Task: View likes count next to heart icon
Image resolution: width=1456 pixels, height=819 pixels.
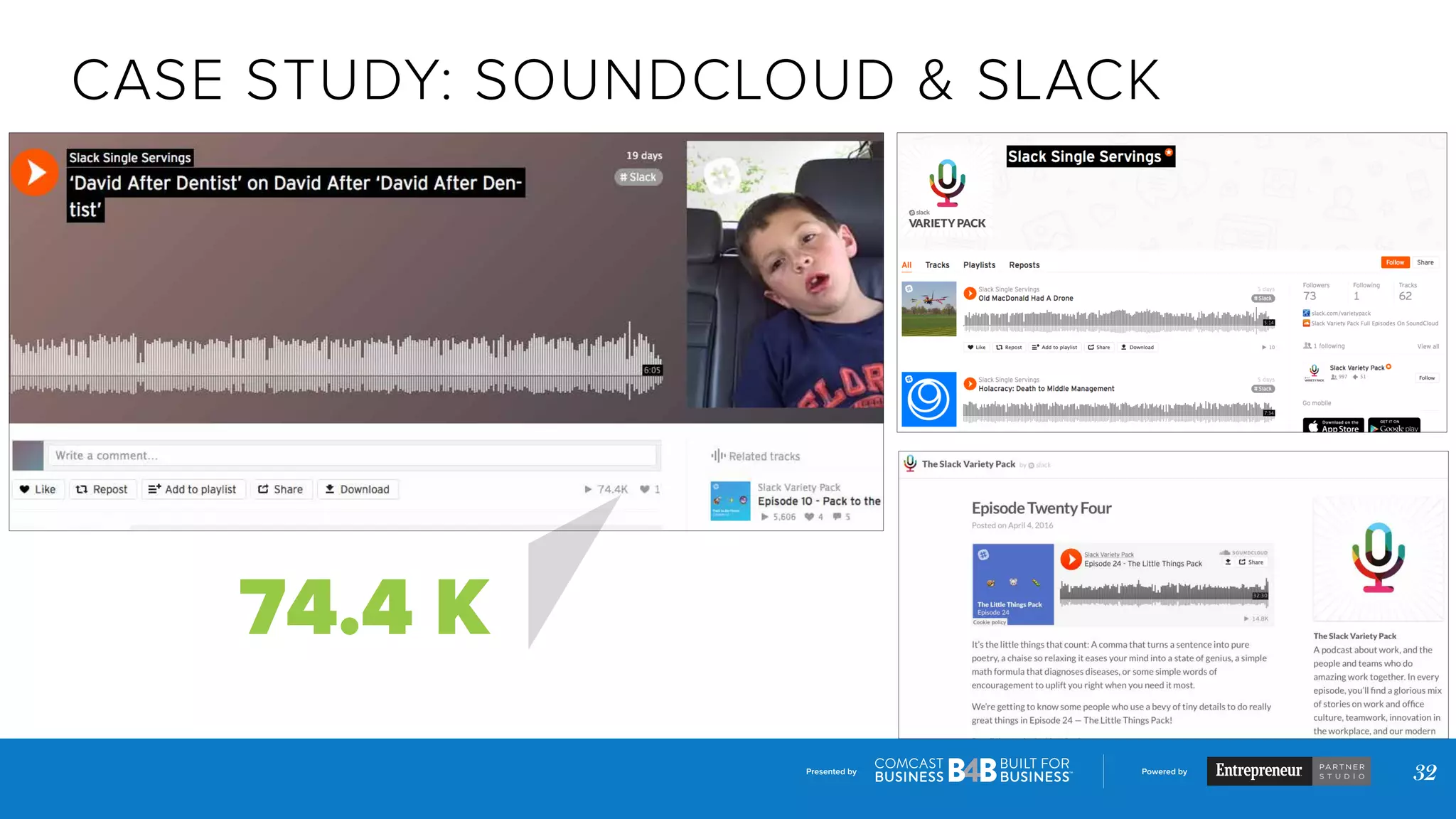Action: pyautogui.click(x=650, y=489)
